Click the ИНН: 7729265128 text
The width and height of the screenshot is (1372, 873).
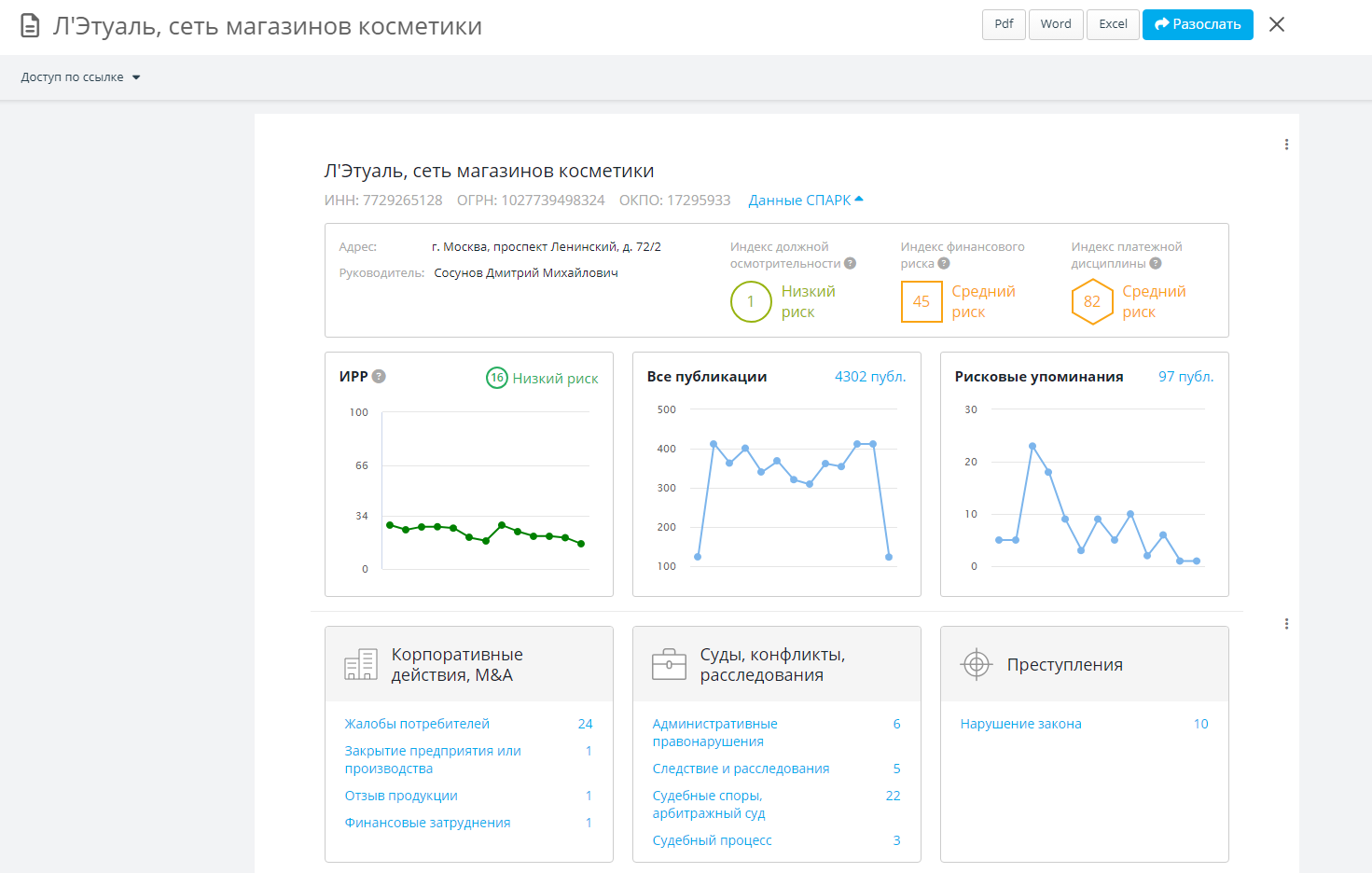point(383,201)
